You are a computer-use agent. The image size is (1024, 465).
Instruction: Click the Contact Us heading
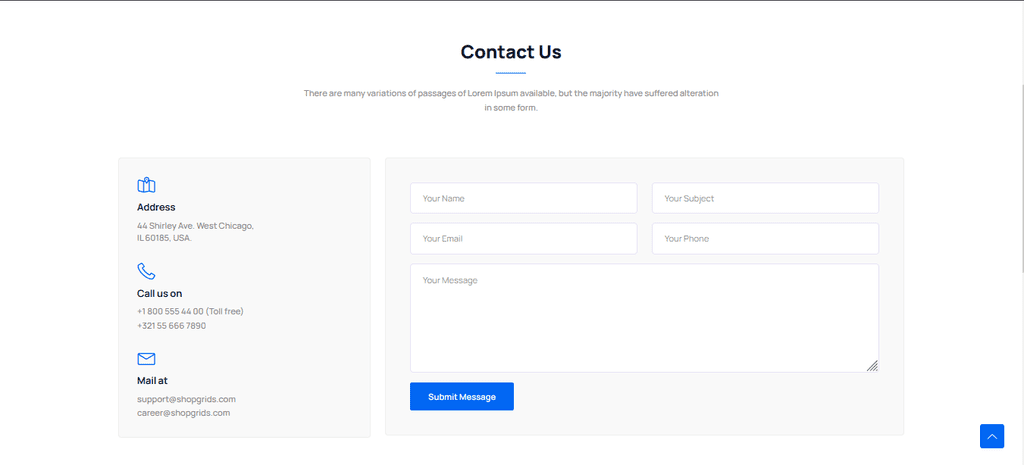511,52
